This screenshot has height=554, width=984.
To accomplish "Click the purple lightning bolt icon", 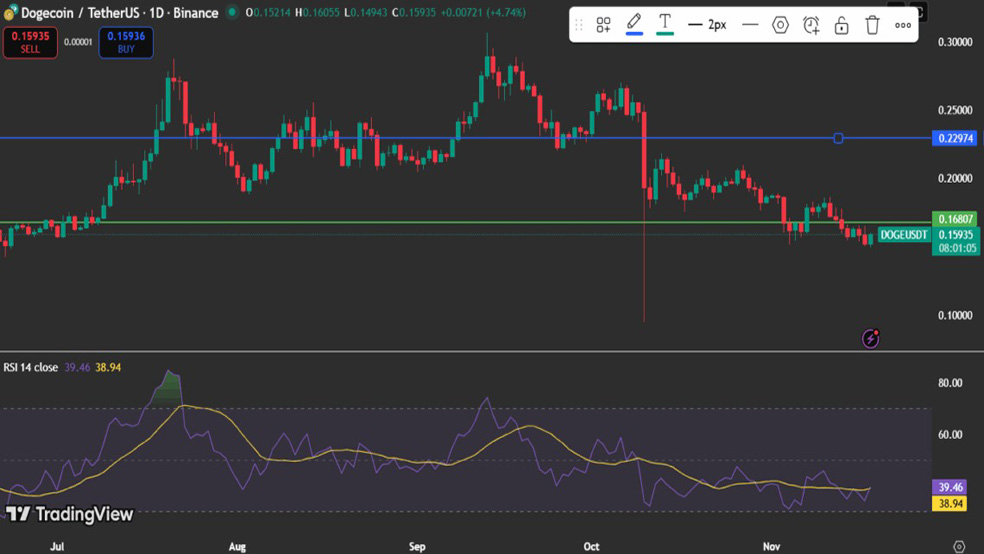I will (870, 339).
